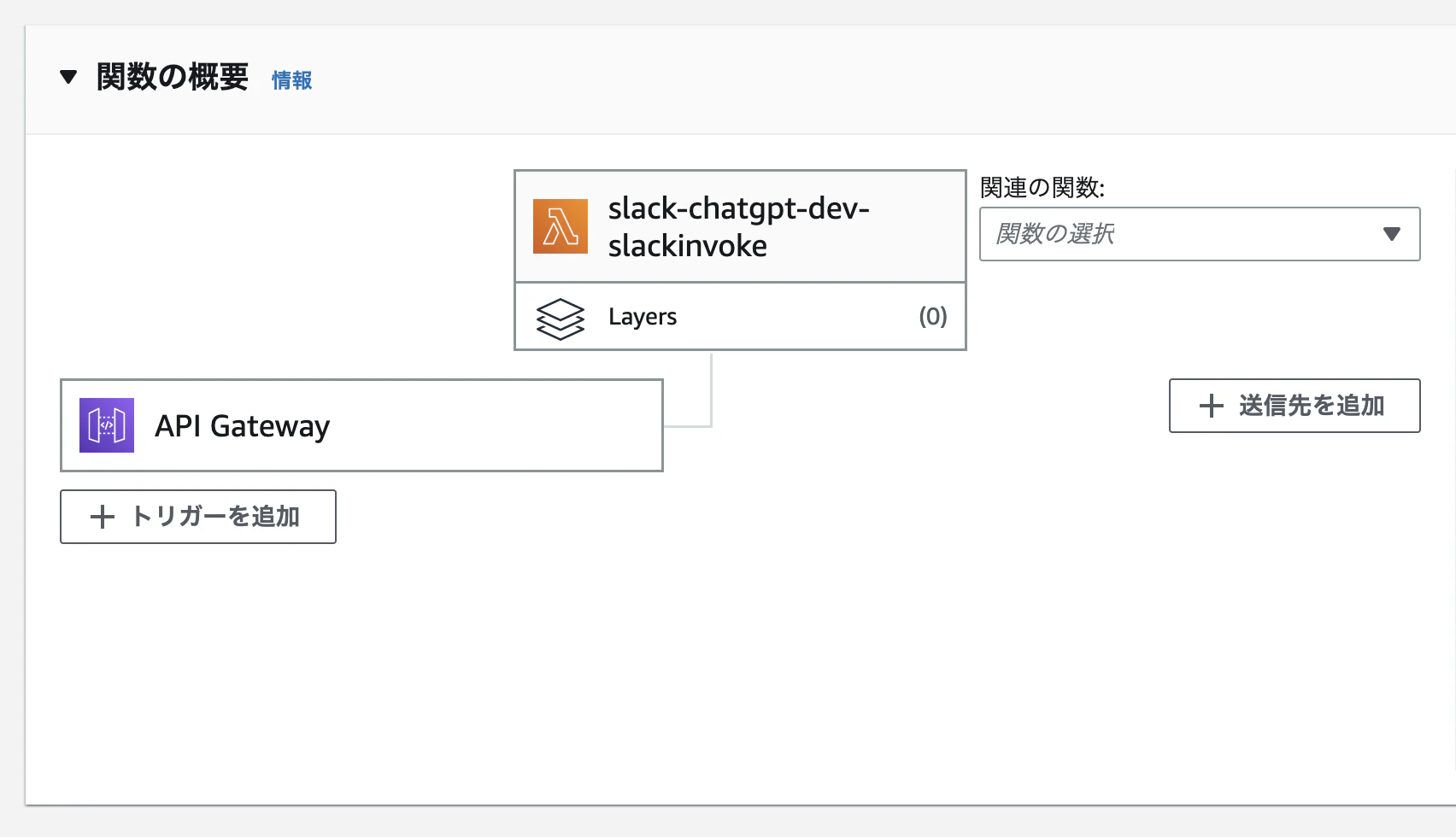
Task: Select the API Gateway trigger label
Action: [243, 425]
